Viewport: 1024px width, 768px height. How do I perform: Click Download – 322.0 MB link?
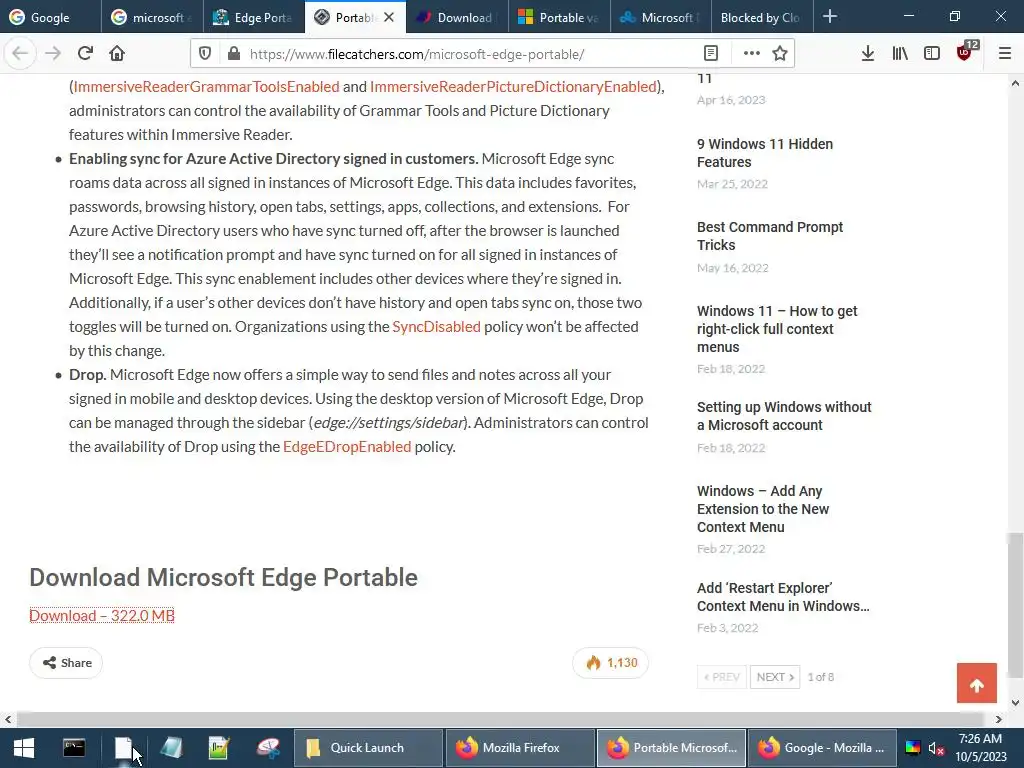[102, 615]
